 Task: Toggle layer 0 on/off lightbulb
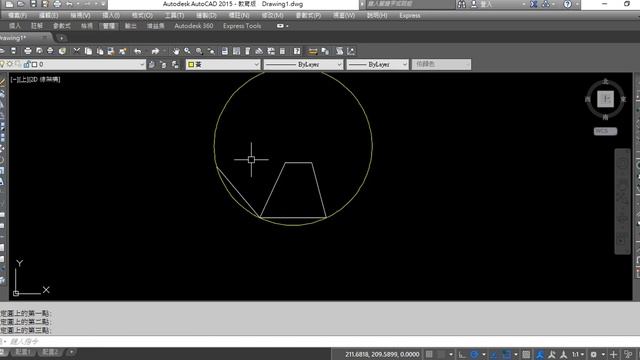tap(2, 64)
